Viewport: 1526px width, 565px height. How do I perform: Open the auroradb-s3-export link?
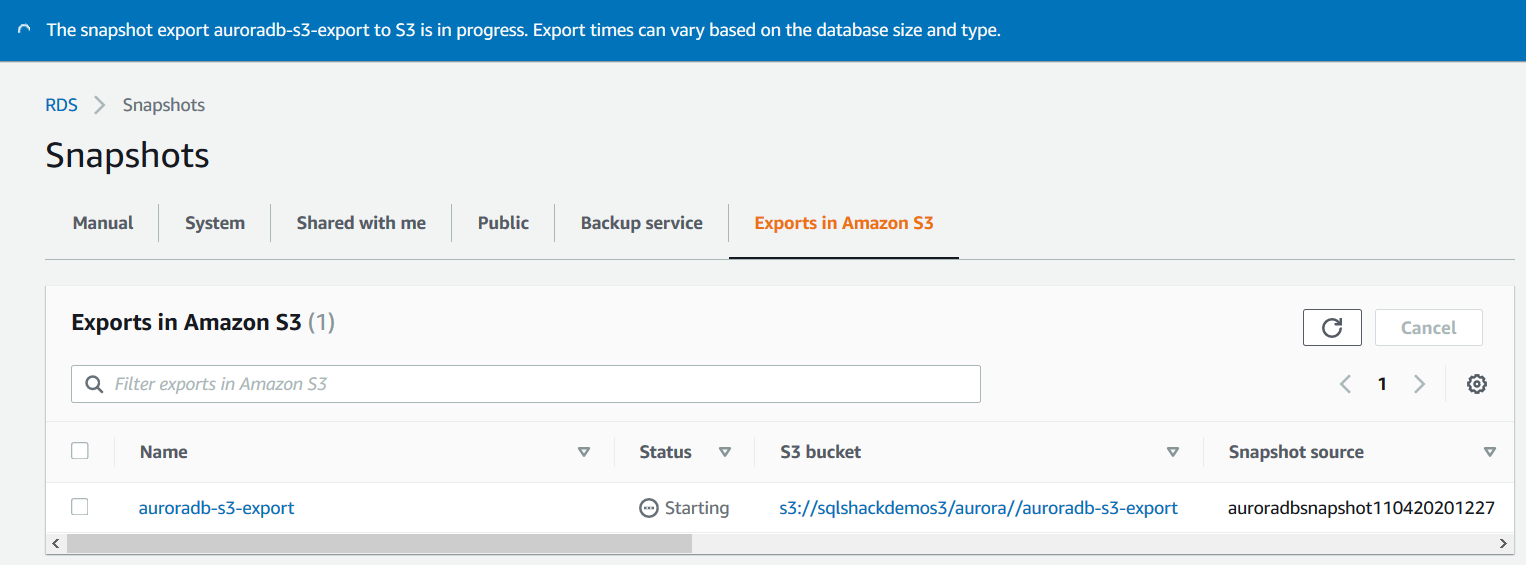coord(216,508)
